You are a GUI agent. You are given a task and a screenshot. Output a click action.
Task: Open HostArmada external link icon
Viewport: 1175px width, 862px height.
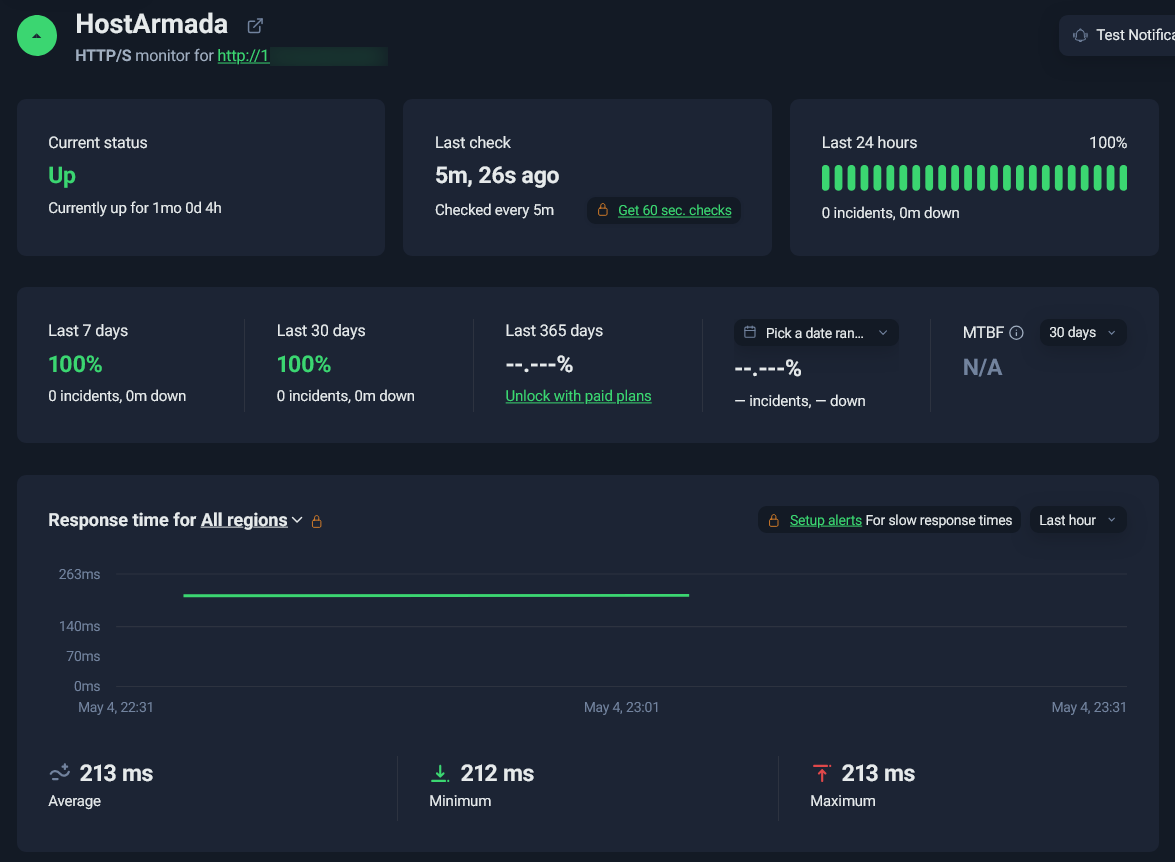(255, 25)
